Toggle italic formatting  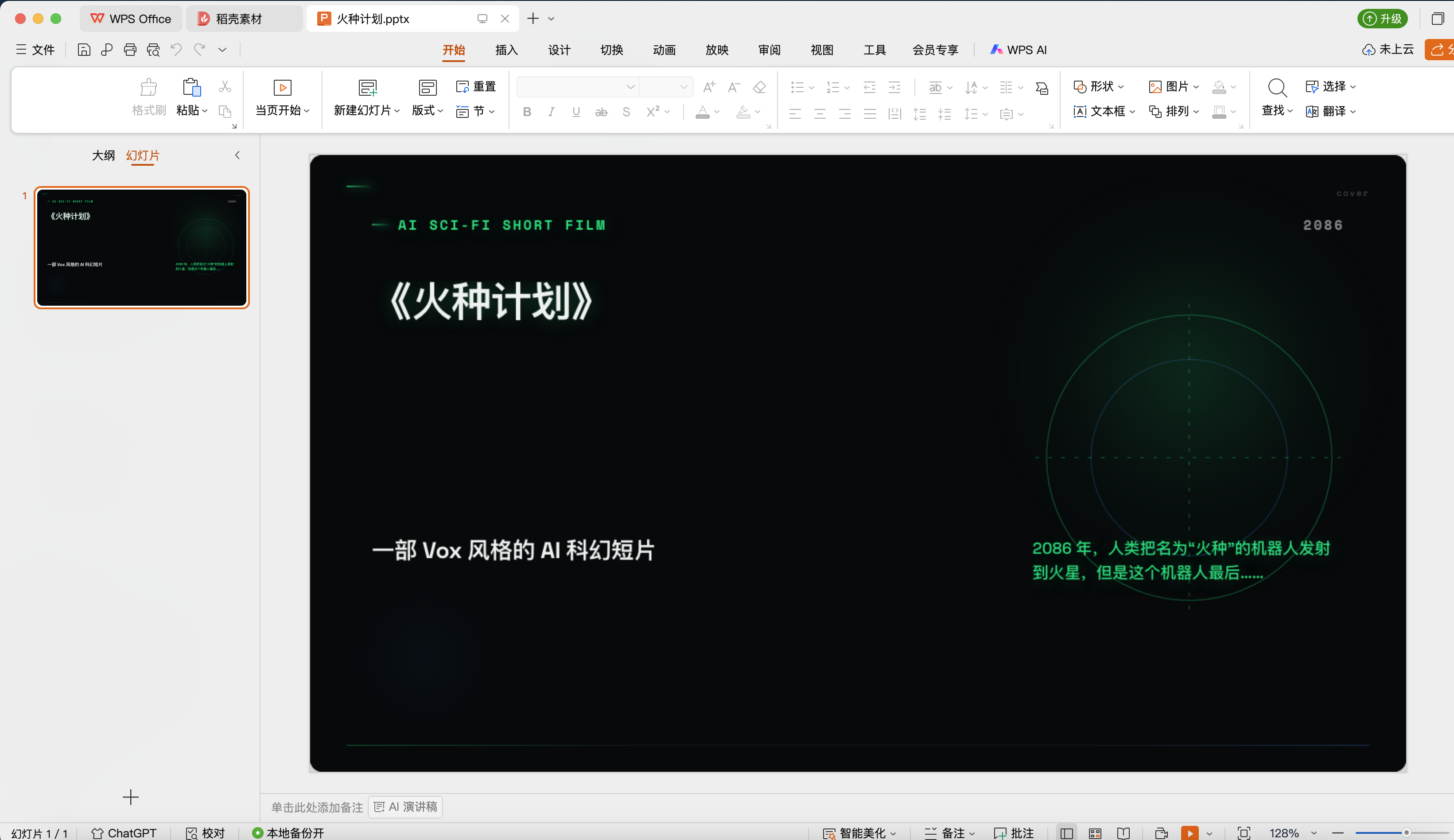pyautogui.click(x=552, y=112)
